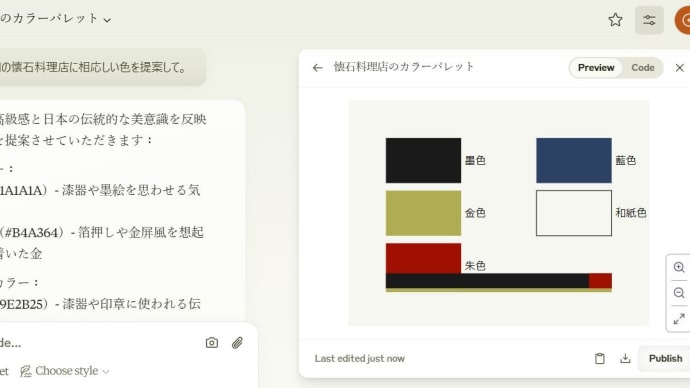The image size is (690, 388).
Task: Publish the artifact
Action: (665, 359)
